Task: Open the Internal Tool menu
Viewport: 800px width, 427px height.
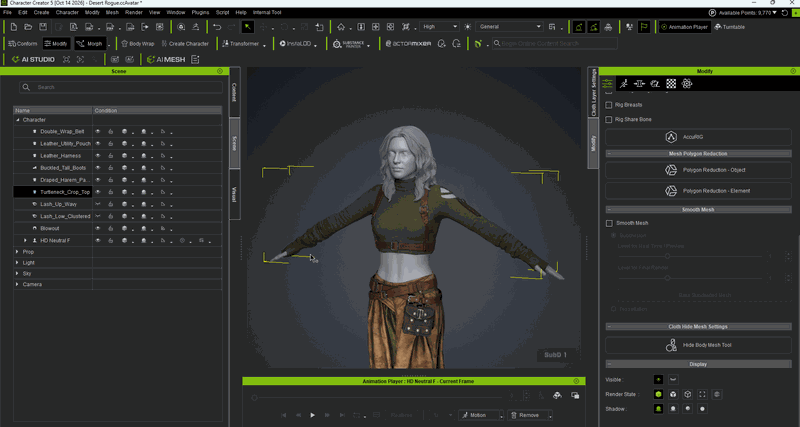Action: pos(267,12)
